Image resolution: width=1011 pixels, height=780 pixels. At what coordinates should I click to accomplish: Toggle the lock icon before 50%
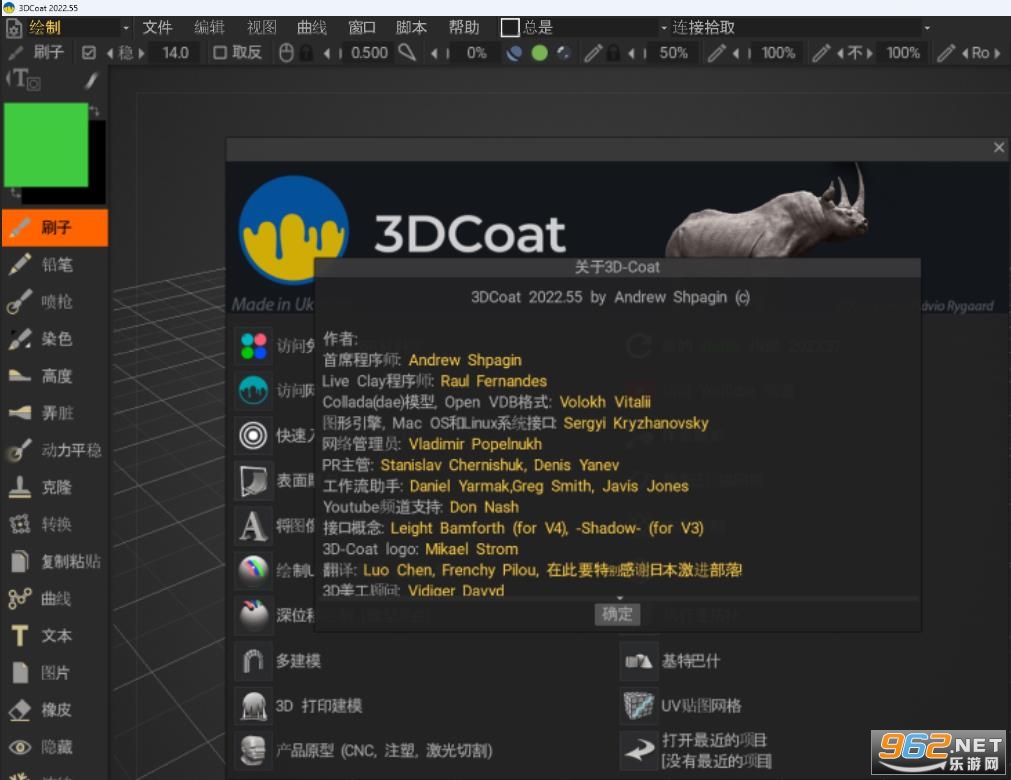pos(613,53)
